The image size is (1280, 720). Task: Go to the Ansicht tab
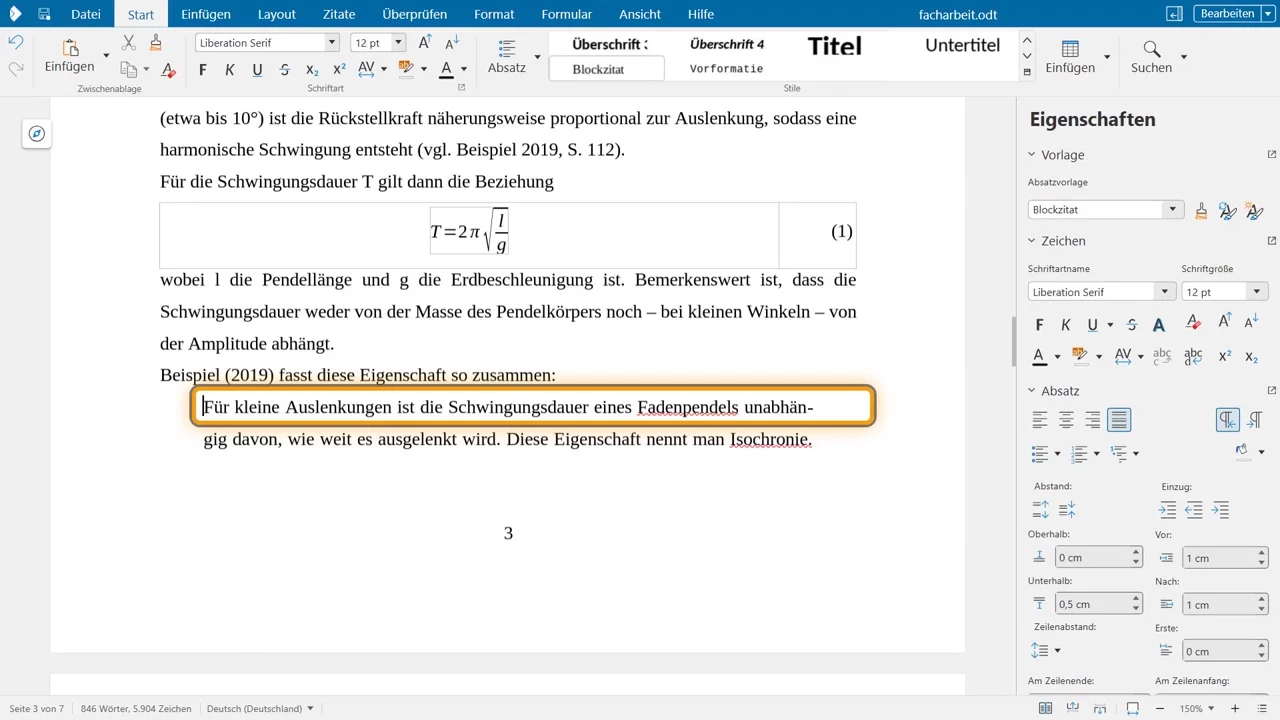coord(640,14)
